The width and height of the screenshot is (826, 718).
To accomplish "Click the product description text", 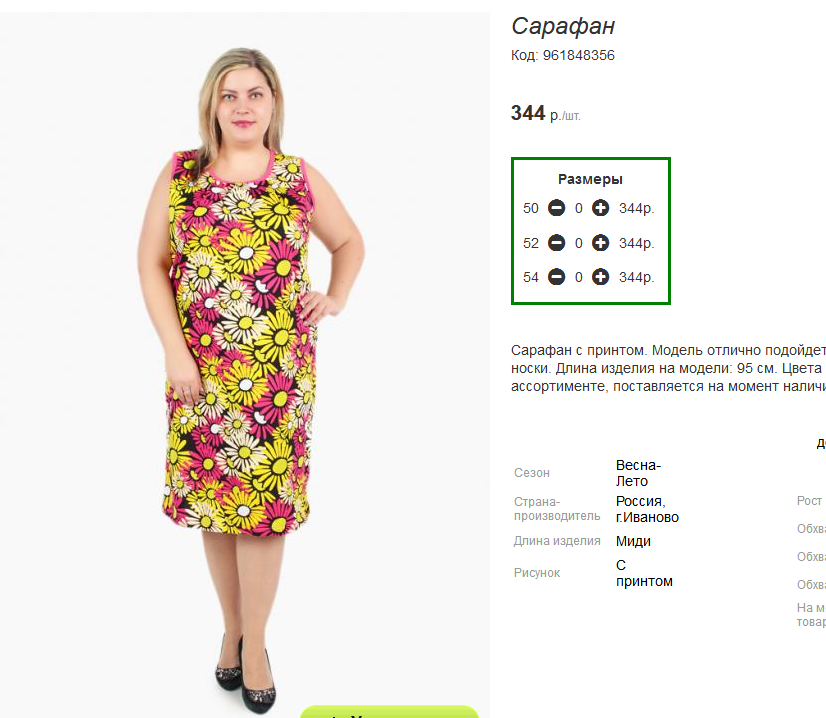I will (x=668, y=368).
